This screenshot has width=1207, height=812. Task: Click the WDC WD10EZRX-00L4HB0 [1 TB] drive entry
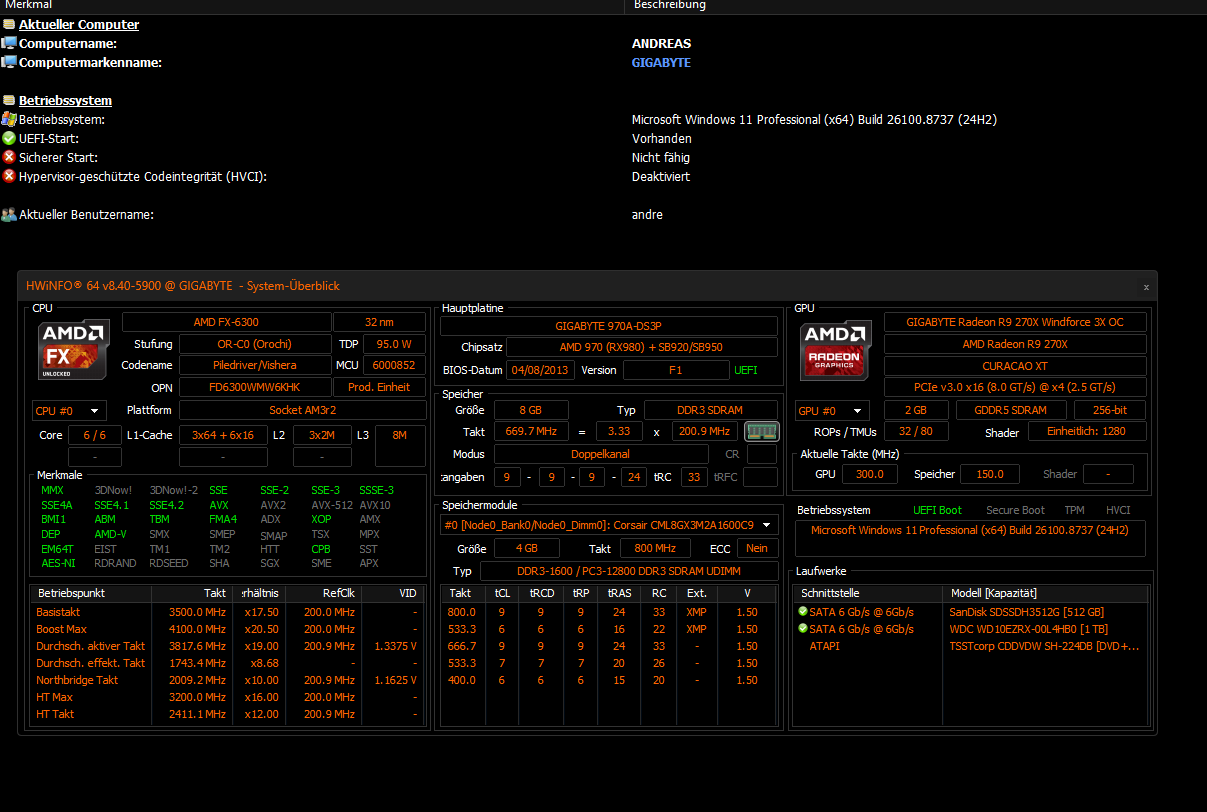(x=1029, y=629)
